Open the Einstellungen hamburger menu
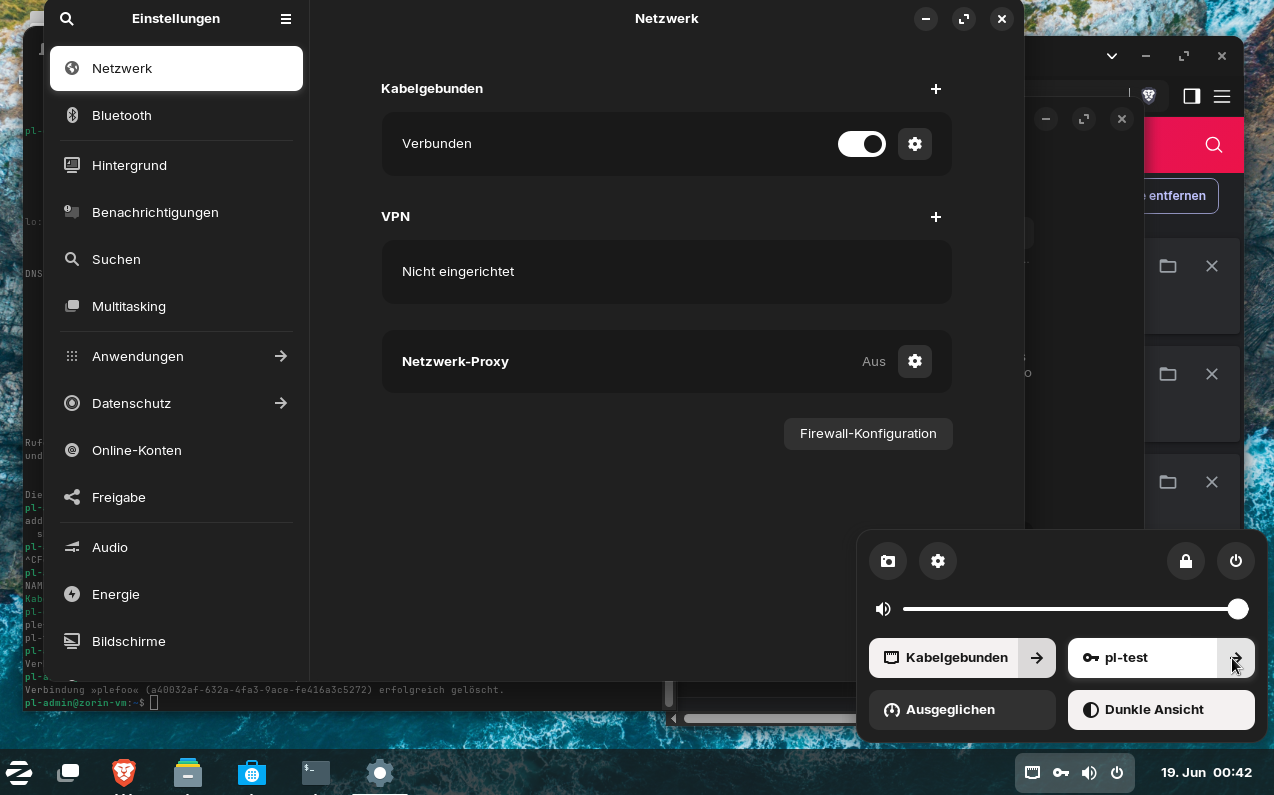Viewport: 1274px width, 795px height. click(286, 19)
